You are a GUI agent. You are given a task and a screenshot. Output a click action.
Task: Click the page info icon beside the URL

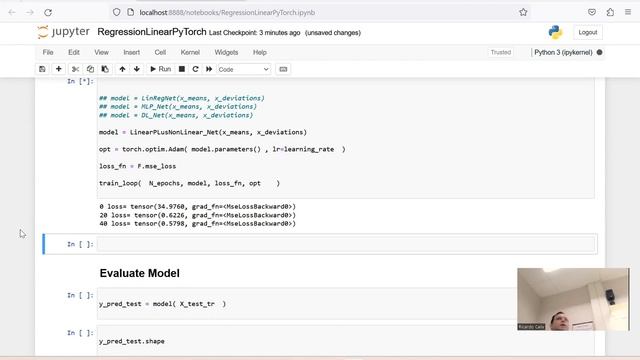click(x=131, y=12)
